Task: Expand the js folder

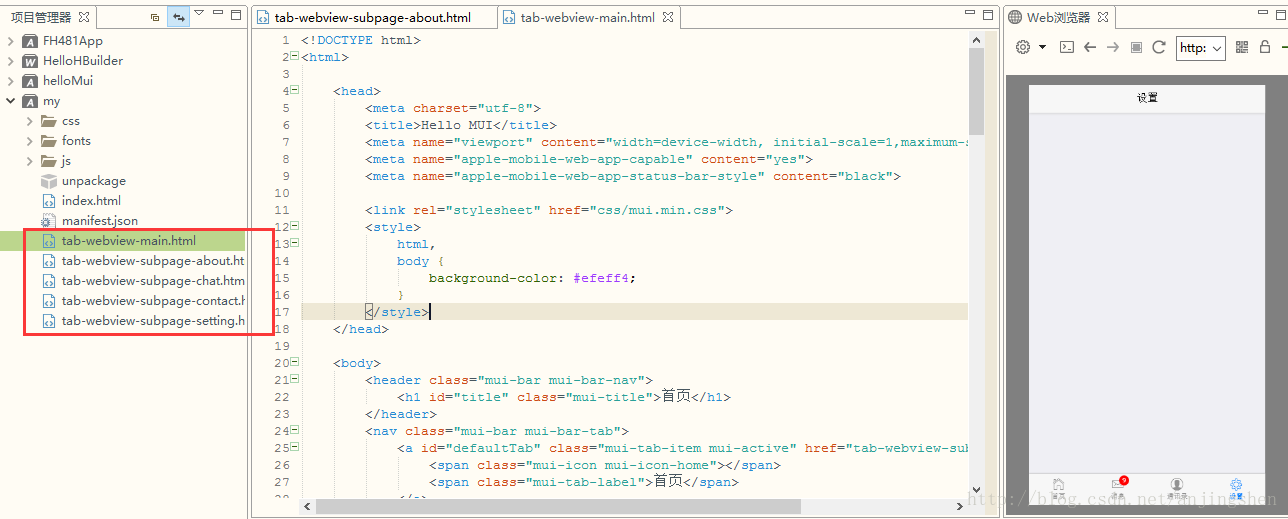Action: point(29,161)
